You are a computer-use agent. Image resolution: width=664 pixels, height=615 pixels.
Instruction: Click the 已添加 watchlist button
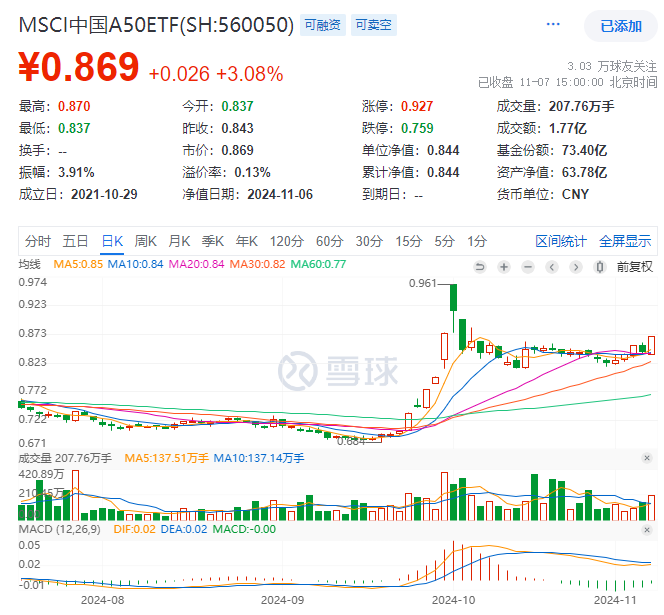point(621,26)
